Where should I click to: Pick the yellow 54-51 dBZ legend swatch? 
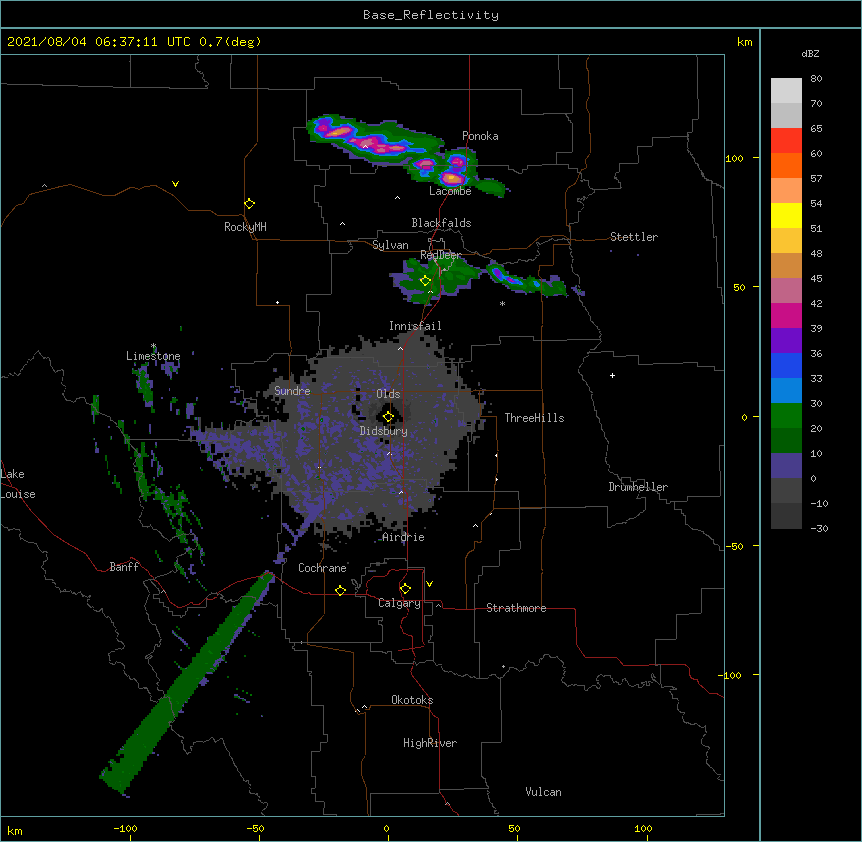[786, 215]
